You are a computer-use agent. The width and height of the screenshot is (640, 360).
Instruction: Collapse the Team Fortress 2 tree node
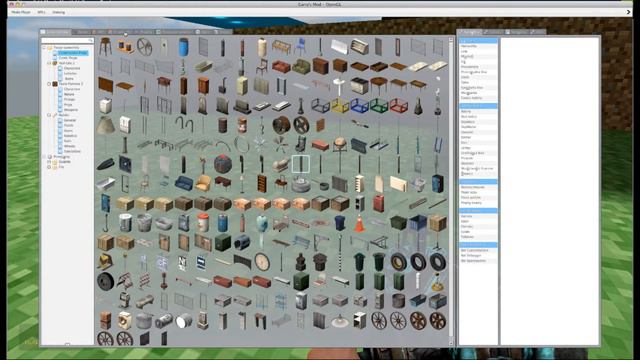(49, 84)
